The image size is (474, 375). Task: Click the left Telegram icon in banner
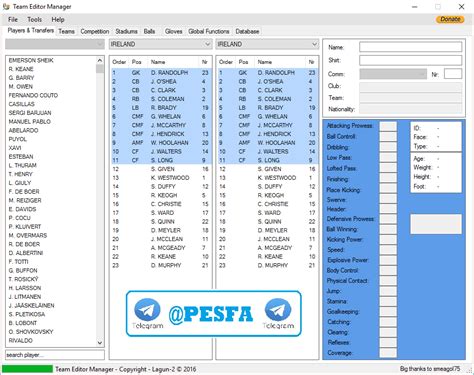[147, 311]
